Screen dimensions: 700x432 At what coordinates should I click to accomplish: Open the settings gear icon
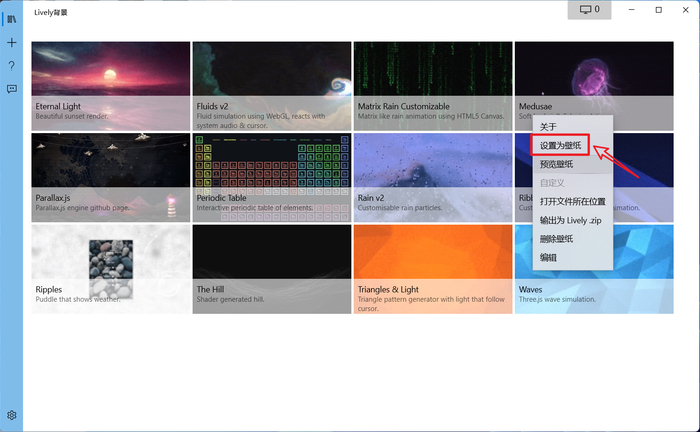pyautogui.click(x=11, y=415)
